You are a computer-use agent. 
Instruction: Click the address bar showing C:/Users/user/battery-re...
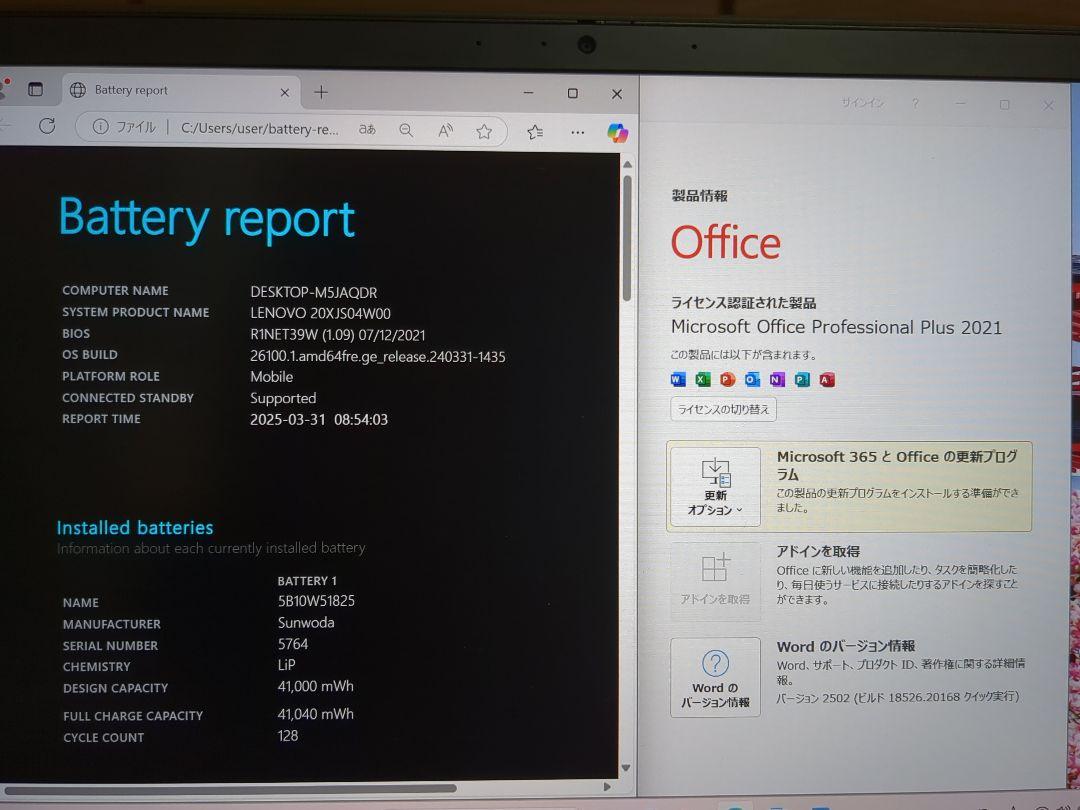tap(260, 128)
